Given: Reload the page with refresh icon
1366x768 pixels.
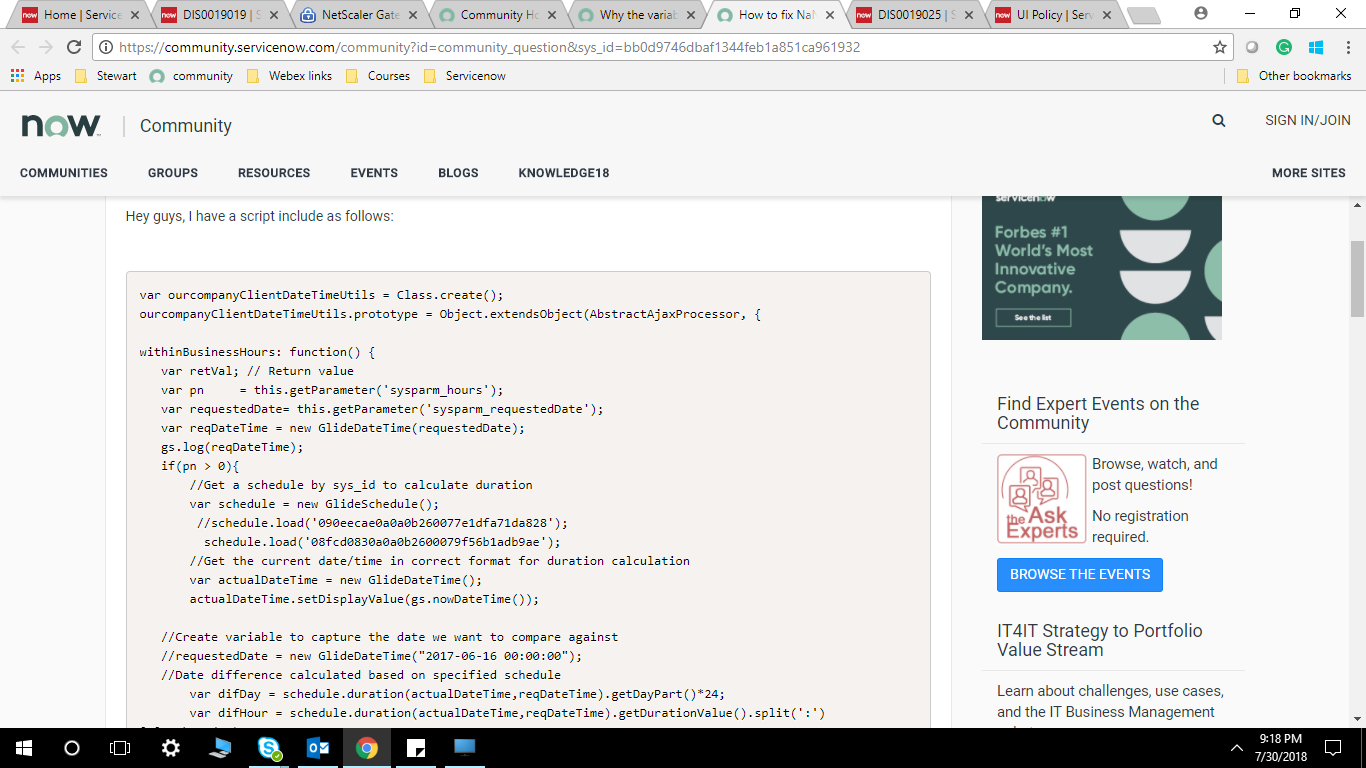Looking at the screenshot, I should [74, 47].
